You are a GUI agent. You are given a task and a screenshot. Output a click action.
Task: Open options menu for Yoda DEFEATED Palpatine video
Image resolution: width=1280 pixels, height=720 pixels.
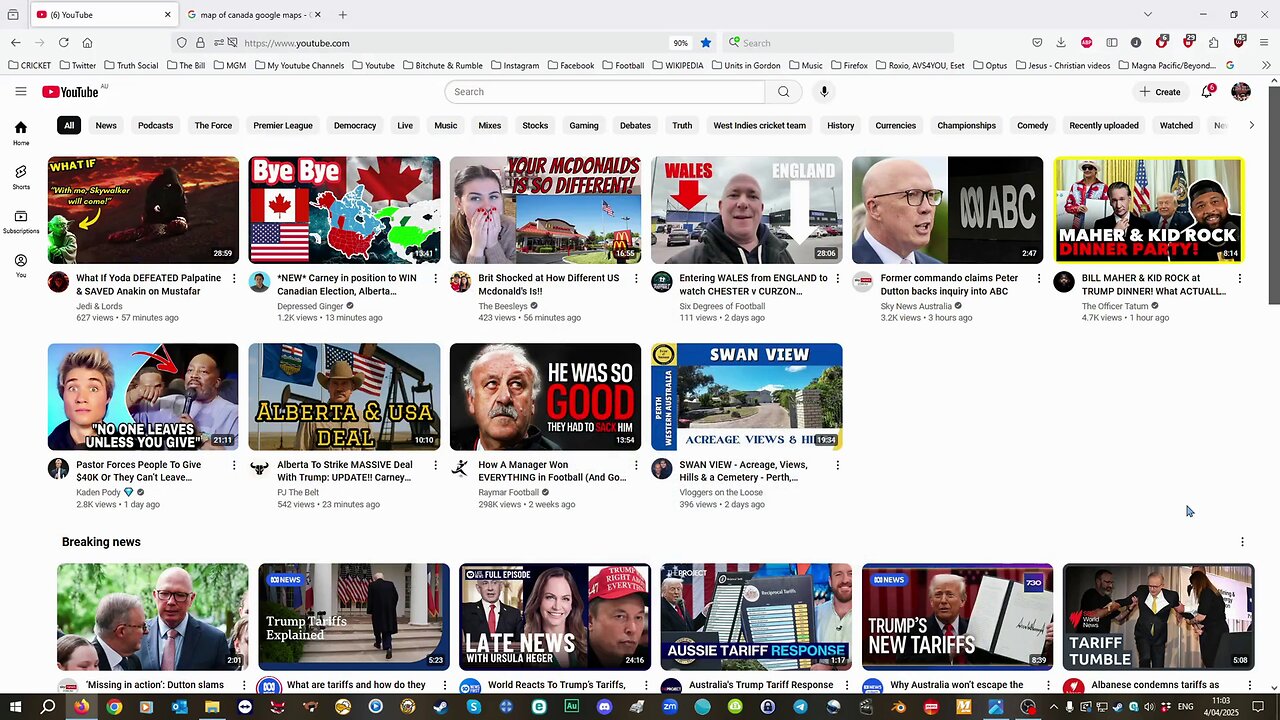pyautogui.click(x=234, y=278)
